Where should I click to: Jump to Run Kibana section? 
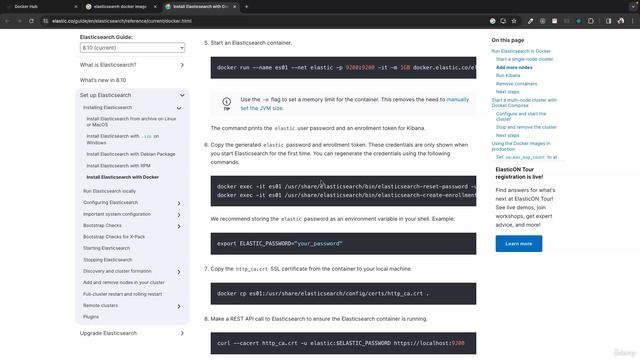(508, 76)
